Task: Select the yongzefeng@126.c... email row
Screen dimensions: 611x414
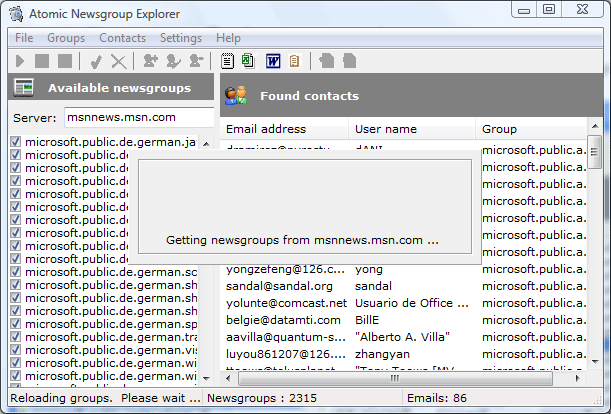Action: [x=285, y=269]
